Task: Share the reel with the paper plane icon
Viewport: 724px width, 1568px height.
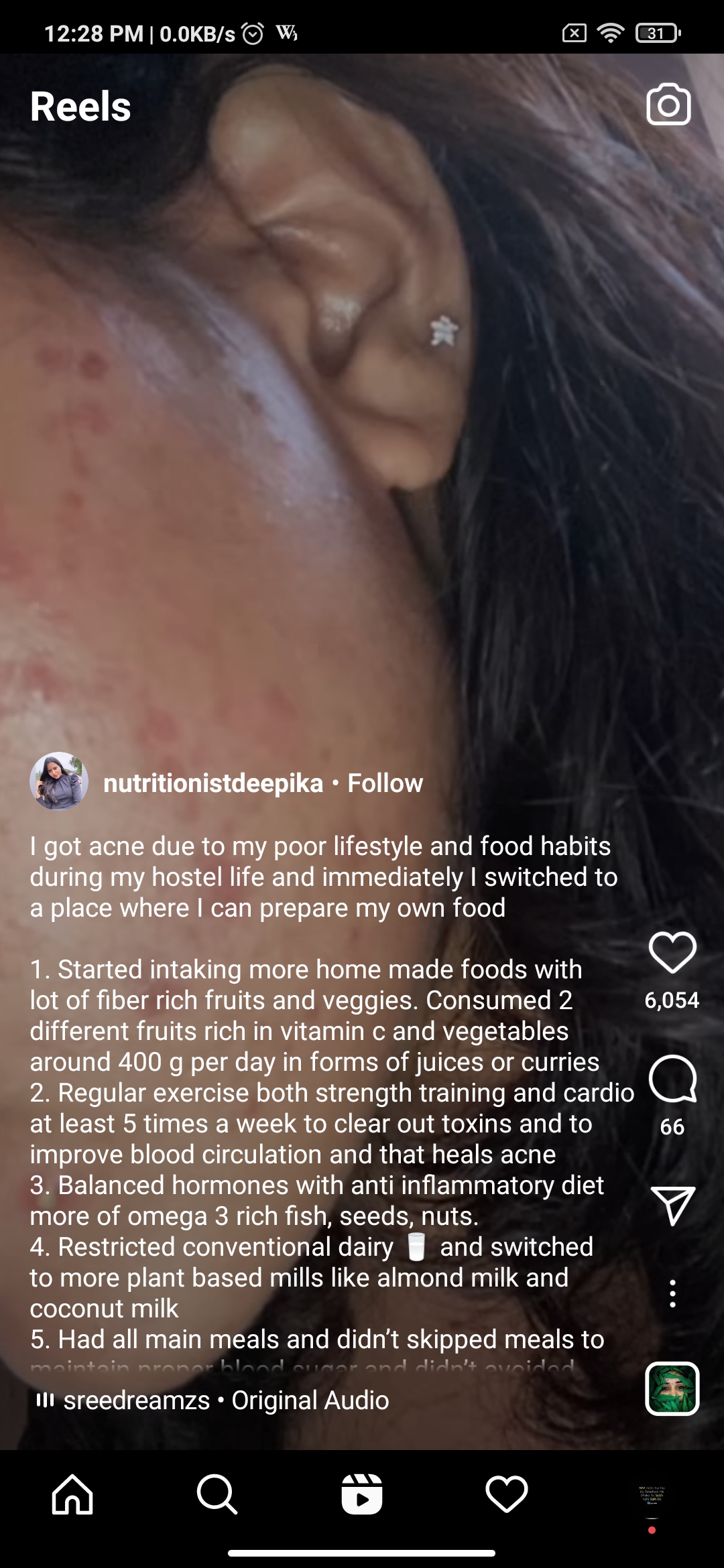Action: coord(672,1206)
